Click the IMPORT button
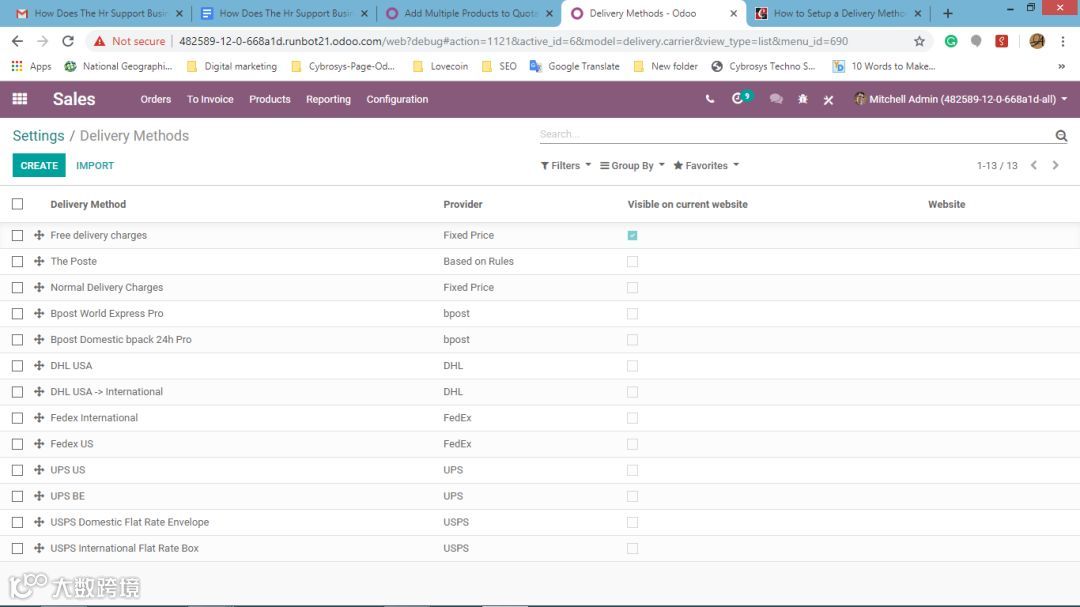Image resolution: width=1080 pixels, height=607 pixels. [x=95, y=165]
